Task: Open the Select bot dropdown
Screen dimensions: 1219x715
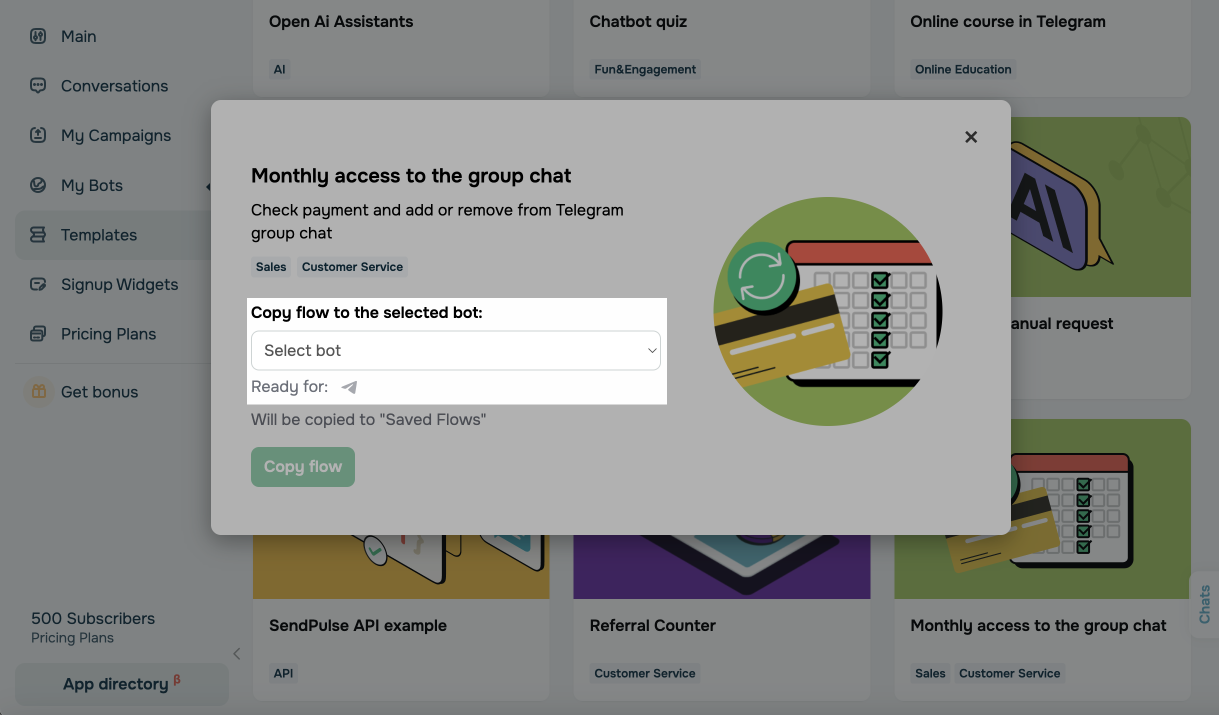Action: (x=455, y=350)
